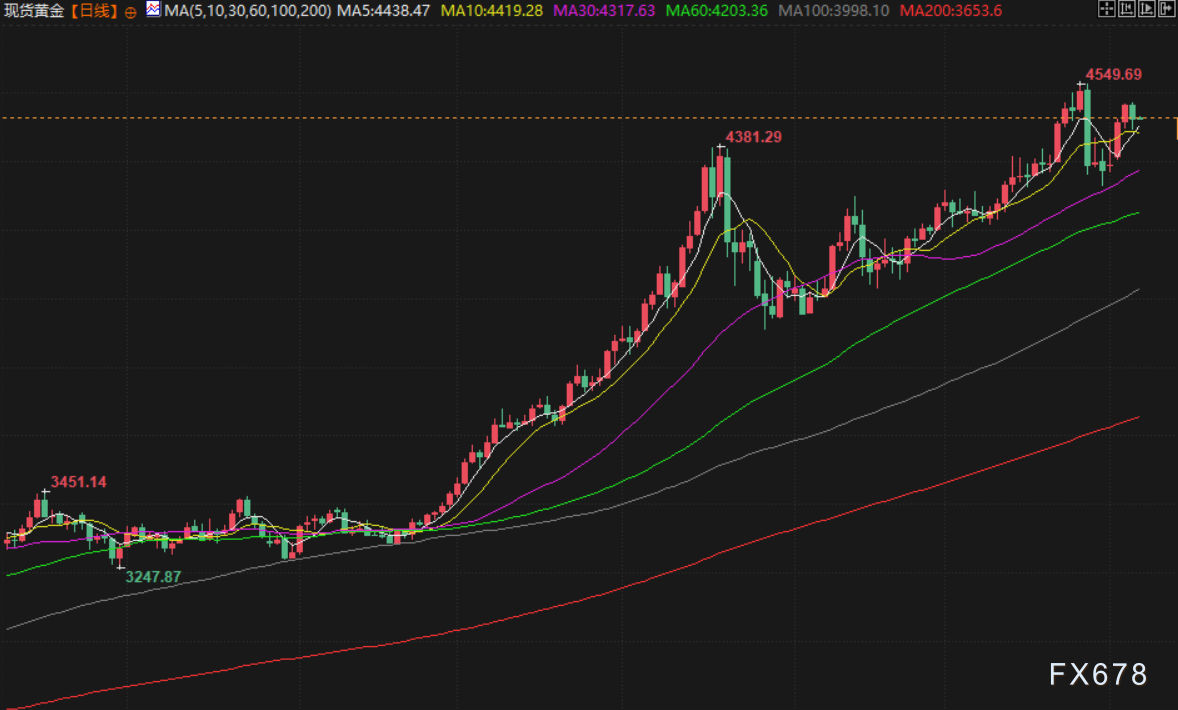Click the magenta MA30 legend label

(x=603, y=11)
